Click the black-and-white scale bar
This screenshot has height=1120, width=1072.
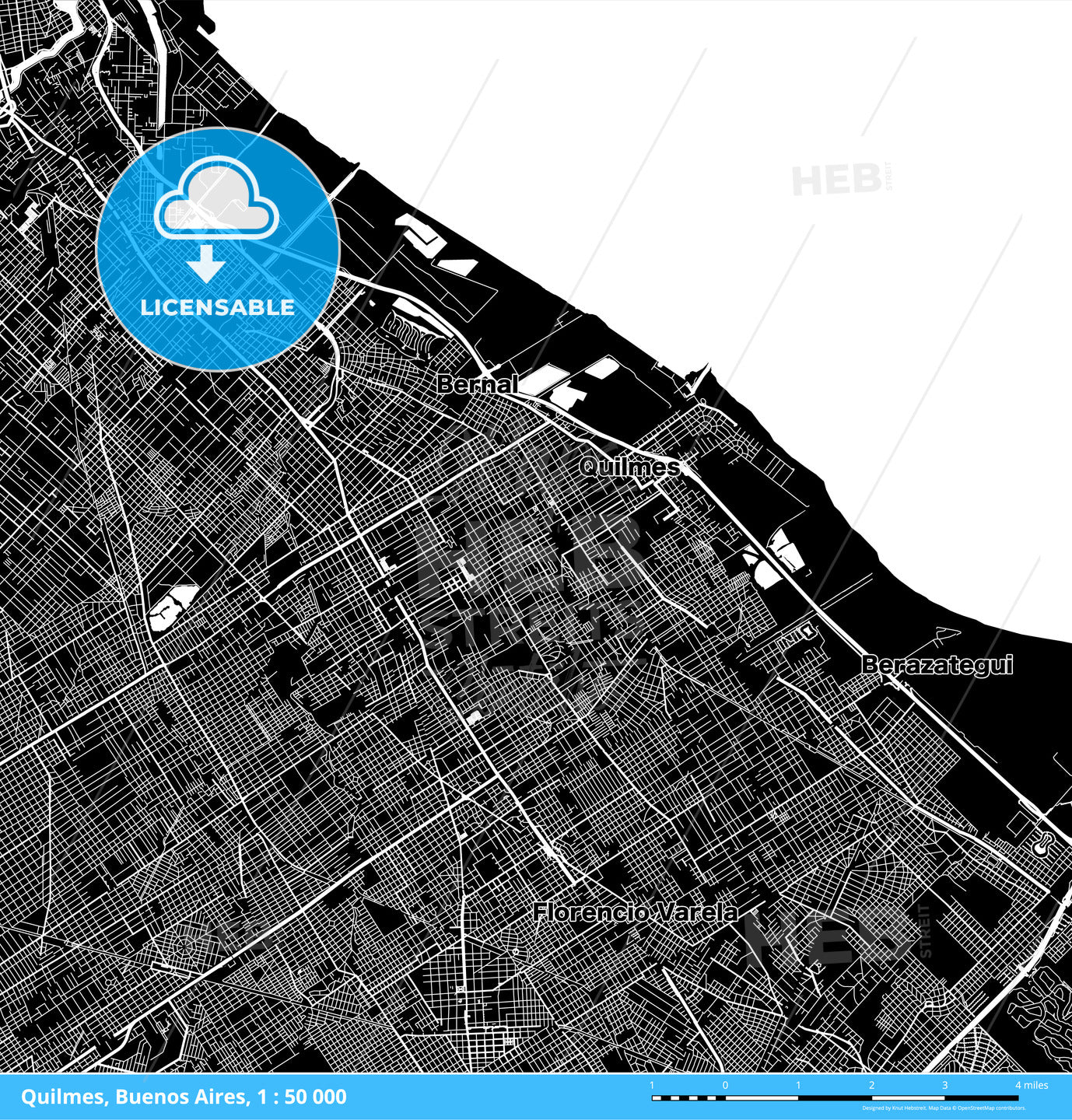coord(834,1098)
